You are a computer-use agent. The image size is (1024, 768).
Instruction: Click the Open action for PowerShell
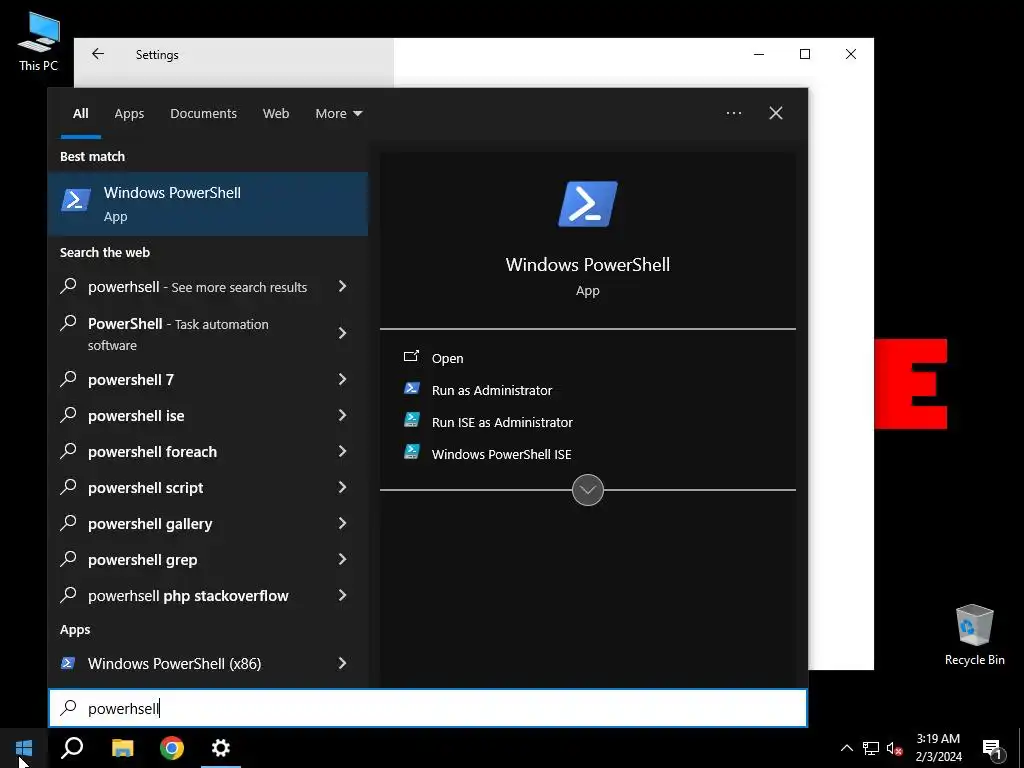point(447,358)
